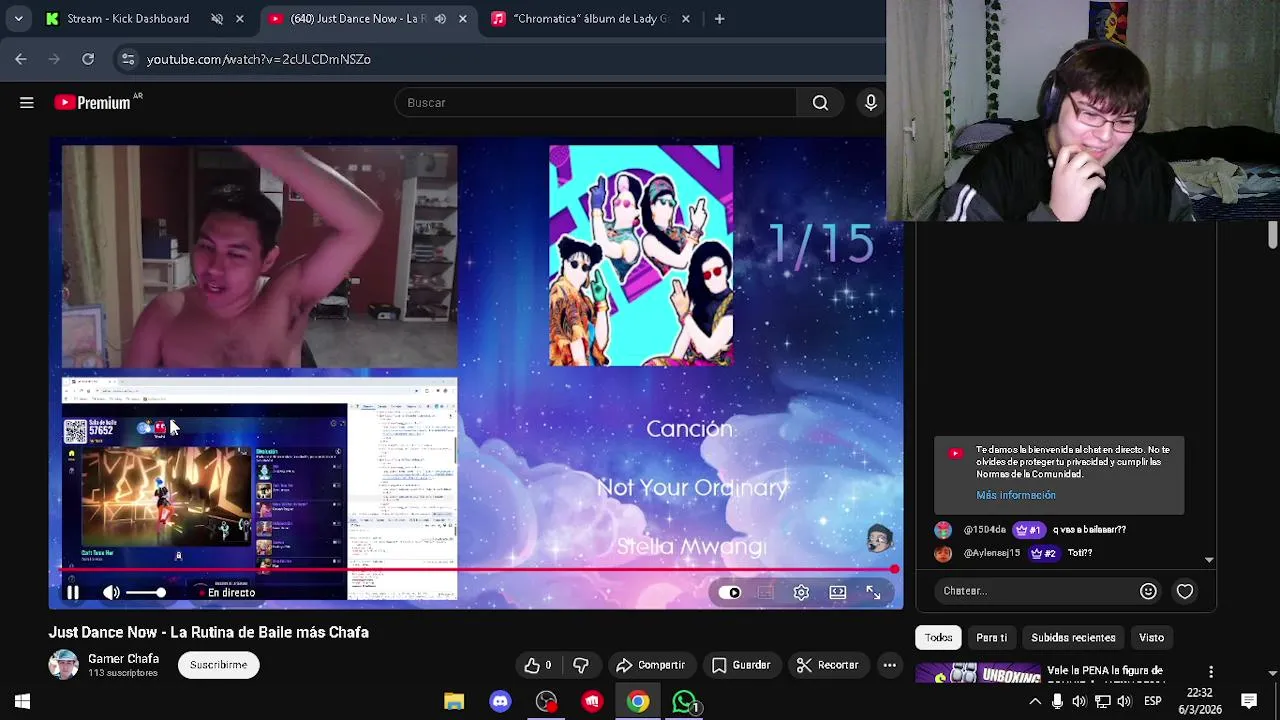Screen dimensions: 1280x720
Task: Open a new browser tab
Action: (719, 19)
